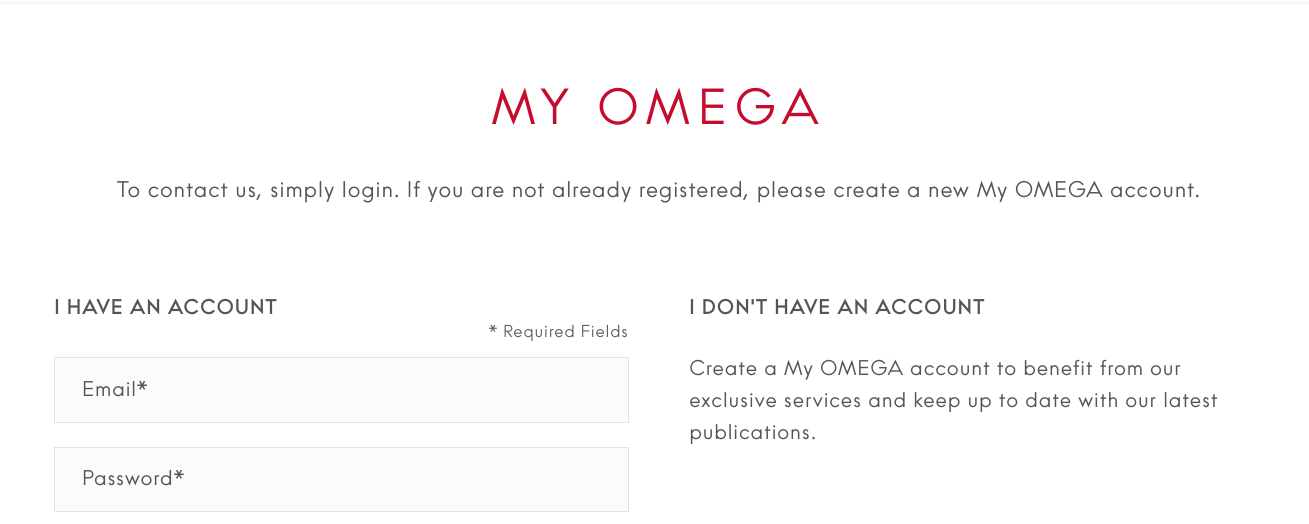
Task: Click the "To contact us, simply login" sentence
Action: coord(256,190)
